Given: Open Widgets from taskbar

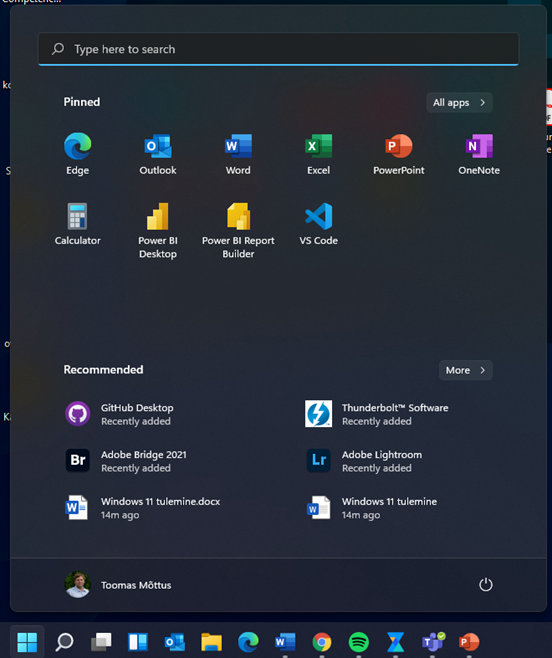Looking at the screenshot, I should 138,642.
